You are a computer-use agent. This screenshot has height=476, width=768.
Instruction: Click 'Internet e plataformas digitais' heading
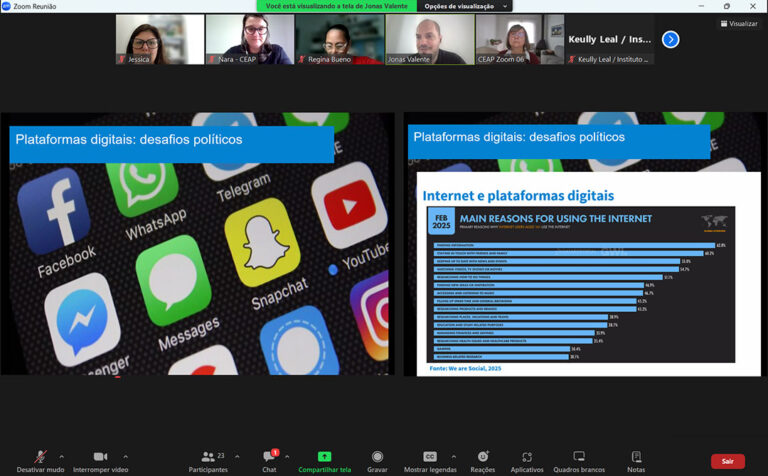(x=518, y=196)
